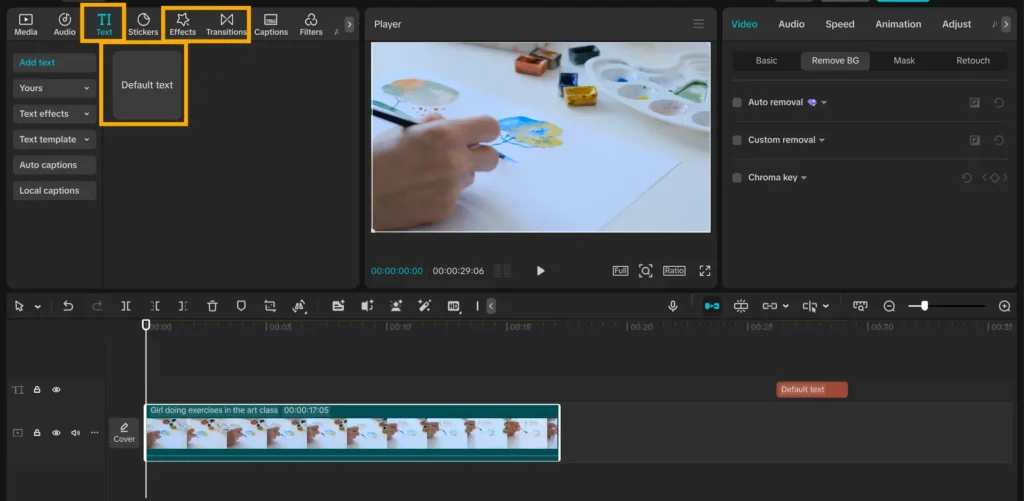Screen dimensions: 1024x501
Task: Switch to the Animation tab
Action: coord(898,24)
